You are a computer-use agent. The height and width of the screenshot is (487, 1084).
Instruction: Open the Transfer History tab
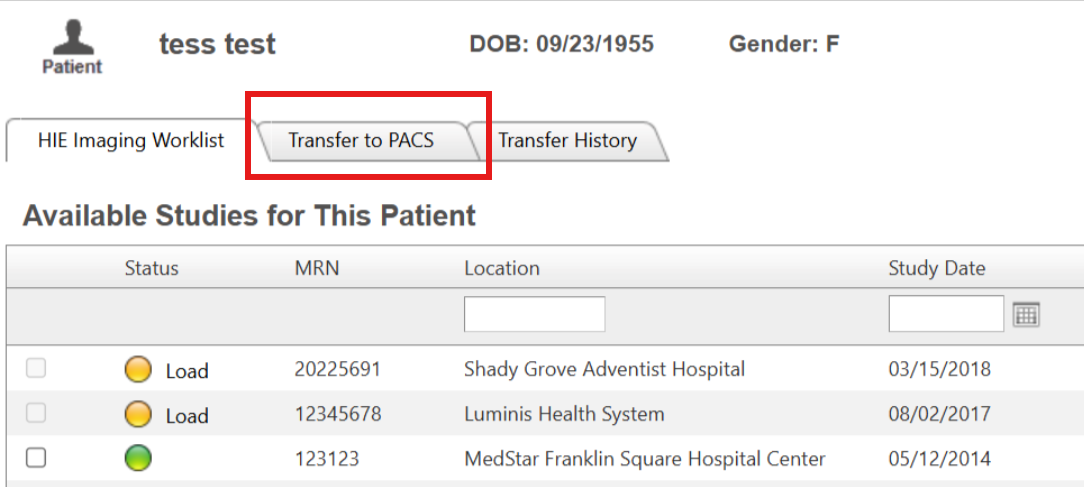tap(567, 141)
